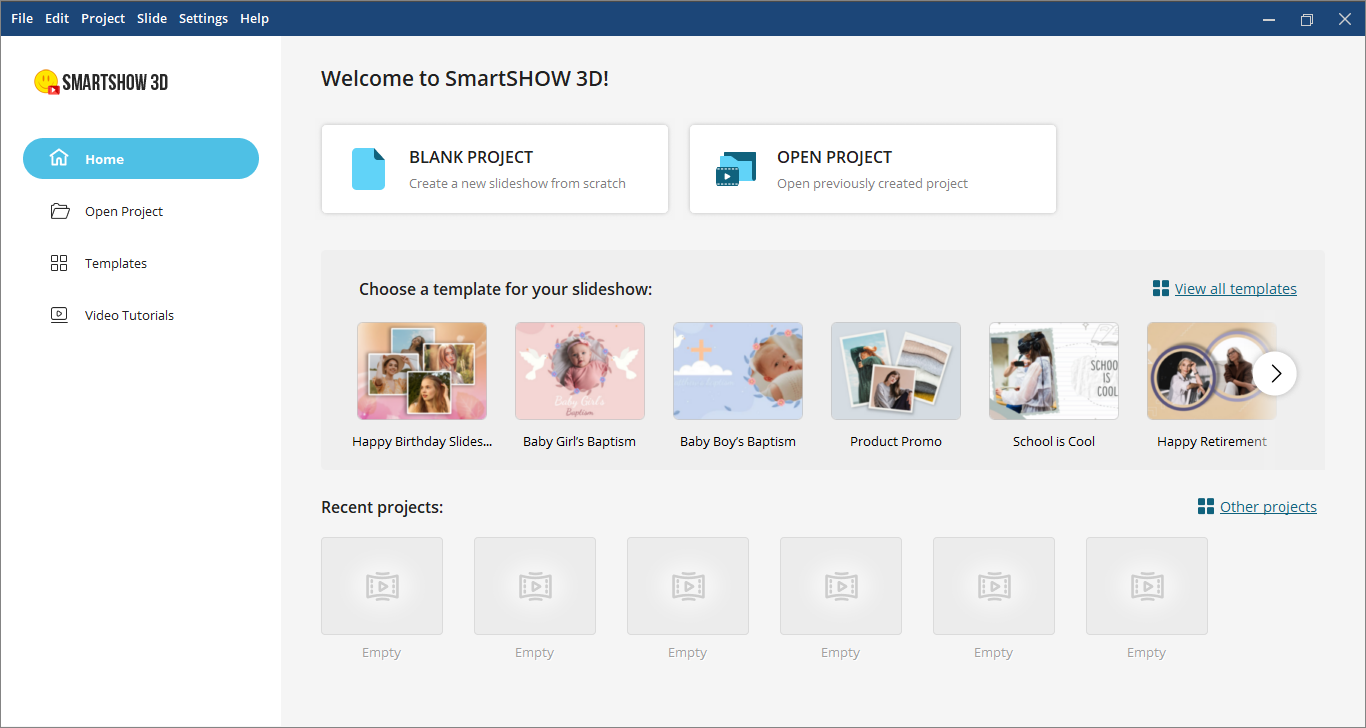Click the grid icon beside Other projects
This screenshot has height=728, width=1366.
(x=1205, y=506)
